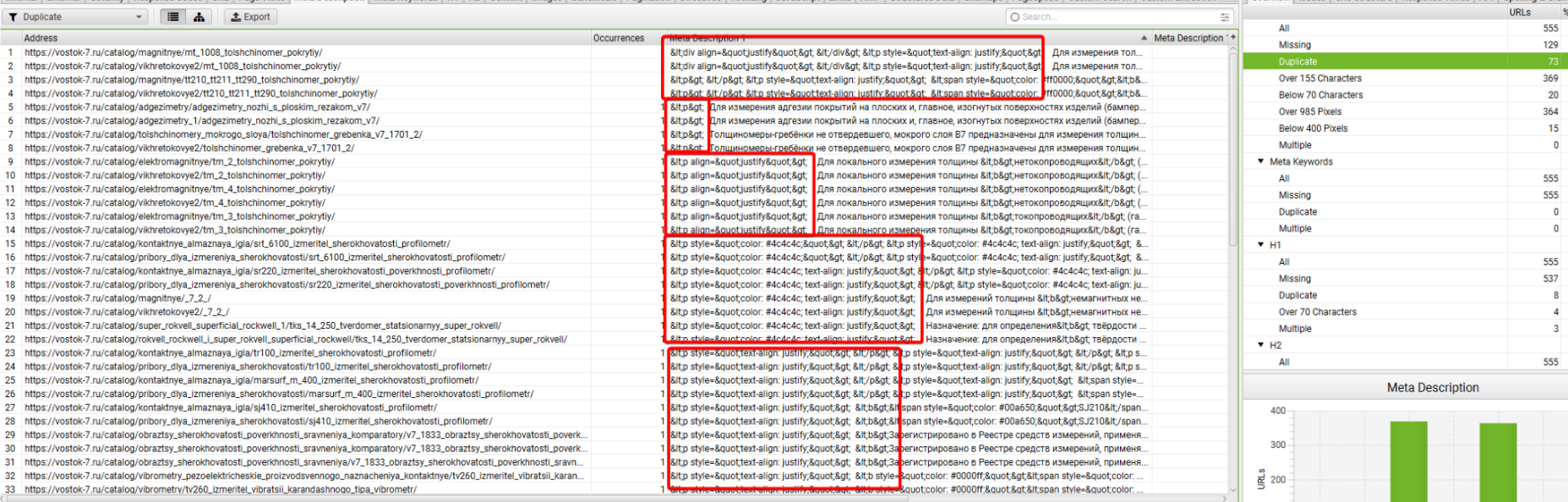Select row 27 sj410 kontaktnye_almaznaya_igla URL
Viewport: 1568px width, 502px height.
[230, 407]
